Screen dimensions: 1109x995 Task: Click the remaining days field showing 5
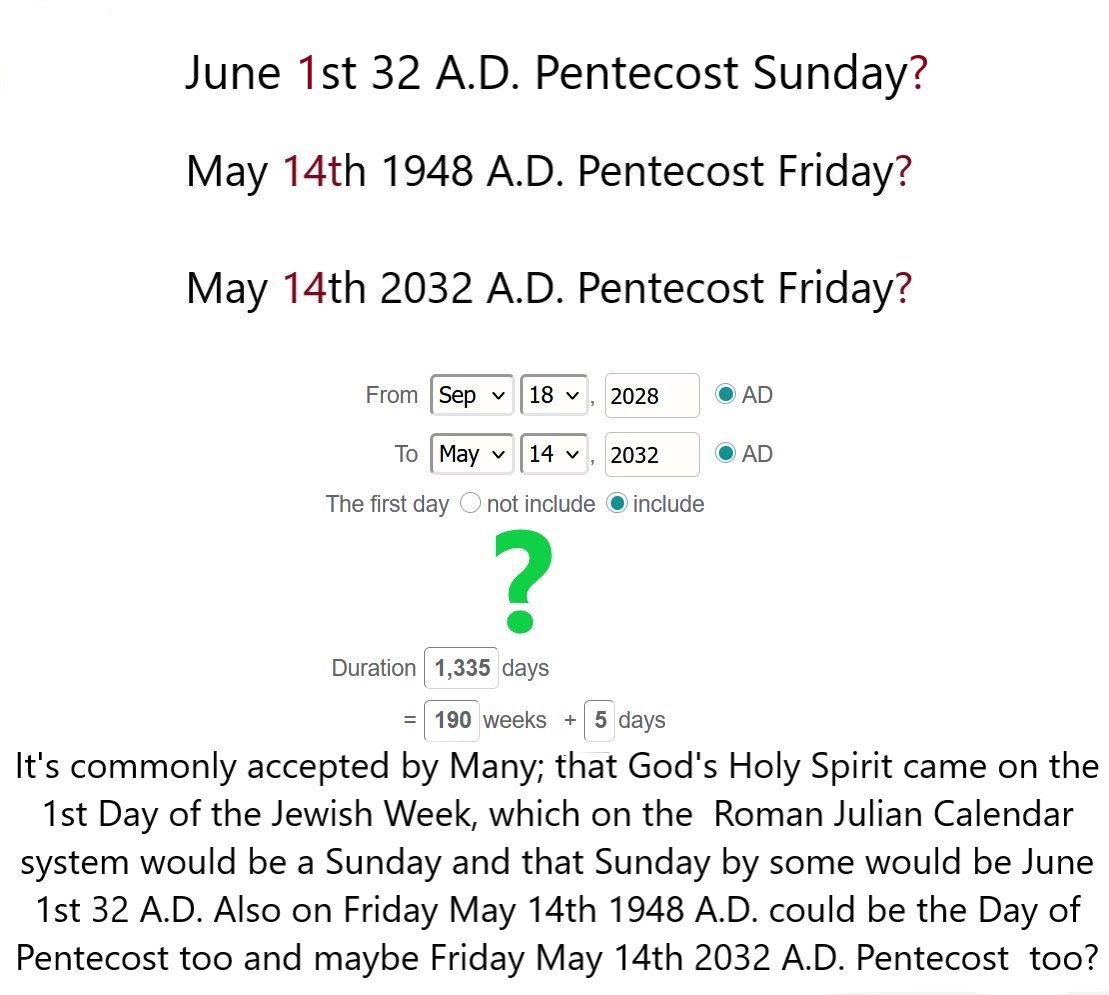pyautogui.click(x=600, y=720)
